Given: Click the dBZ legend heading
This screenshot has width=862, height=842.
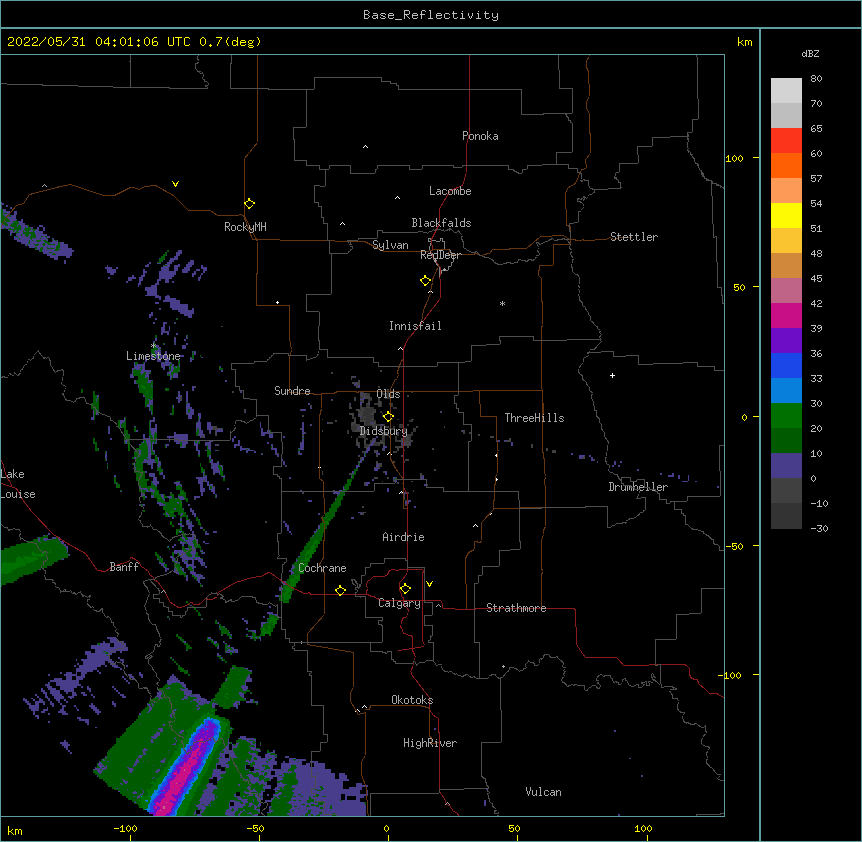Looking at the screenshot, I should 810,53.
